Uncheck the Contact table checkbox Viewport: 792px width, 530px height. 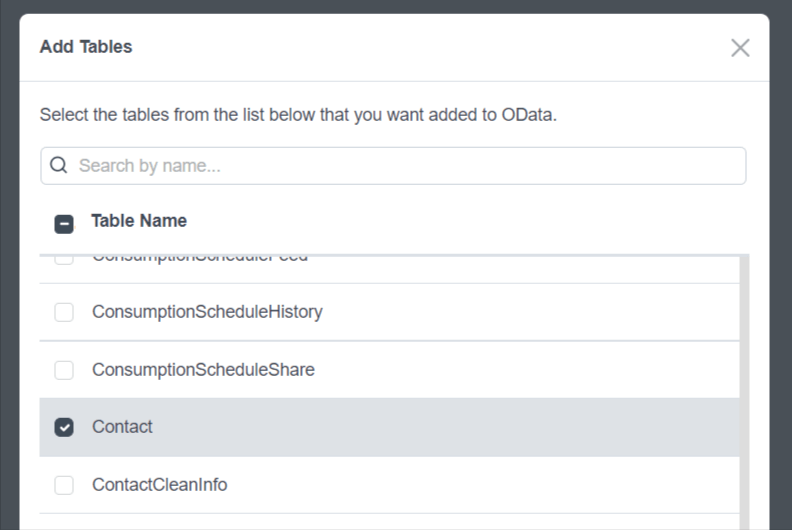click(64, 427)
